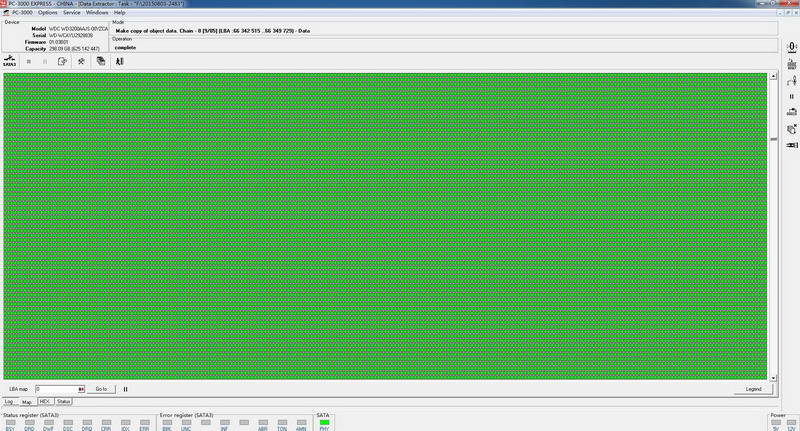This screenshot has width=800, height=431.
Task: Switch to the Map tab
Action: coord(27,402)
